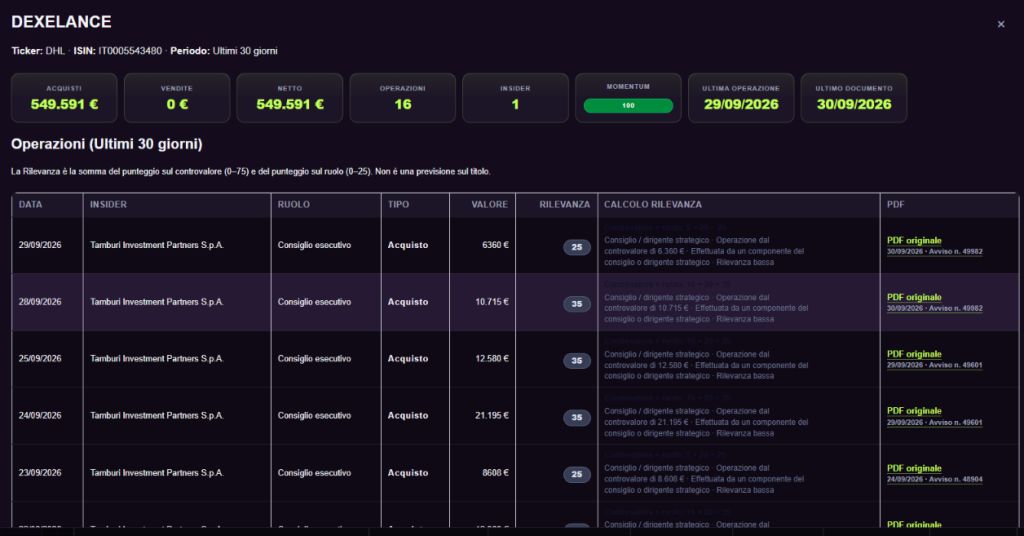
Task: Click the DEXELANCE title heading
Action: (61, 22)
